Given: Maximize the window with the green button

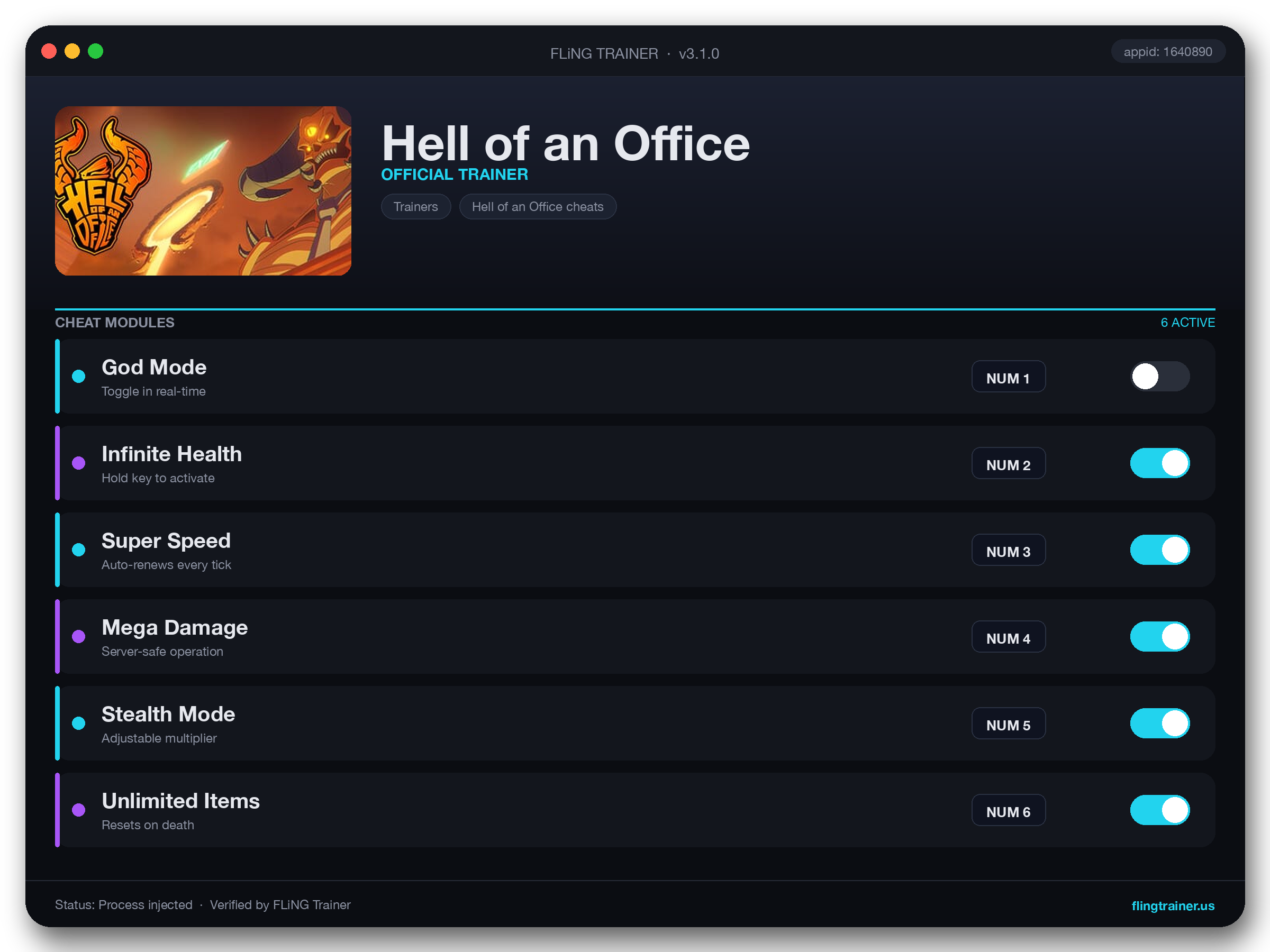Looking at the screenshot, I should click(95, 52).
